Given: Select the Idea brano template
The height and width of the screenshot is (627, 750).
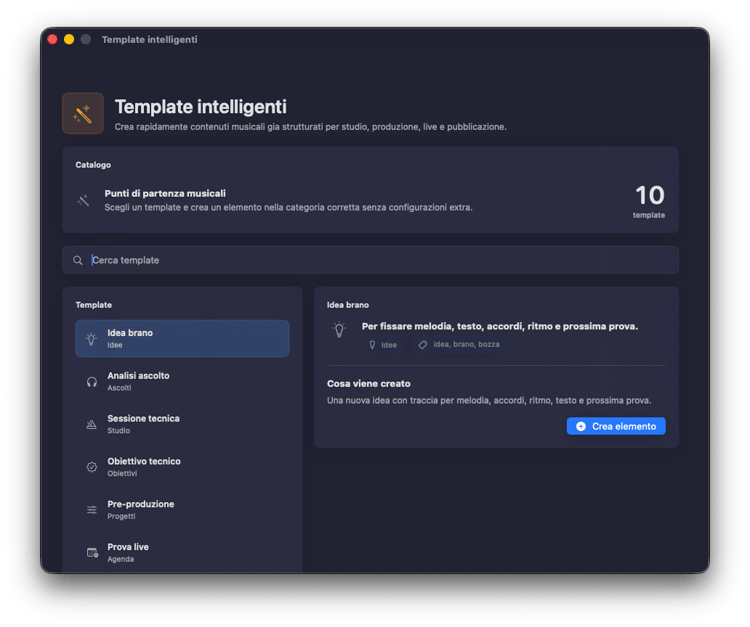Looking at the screenshot, I should (182, 339).
